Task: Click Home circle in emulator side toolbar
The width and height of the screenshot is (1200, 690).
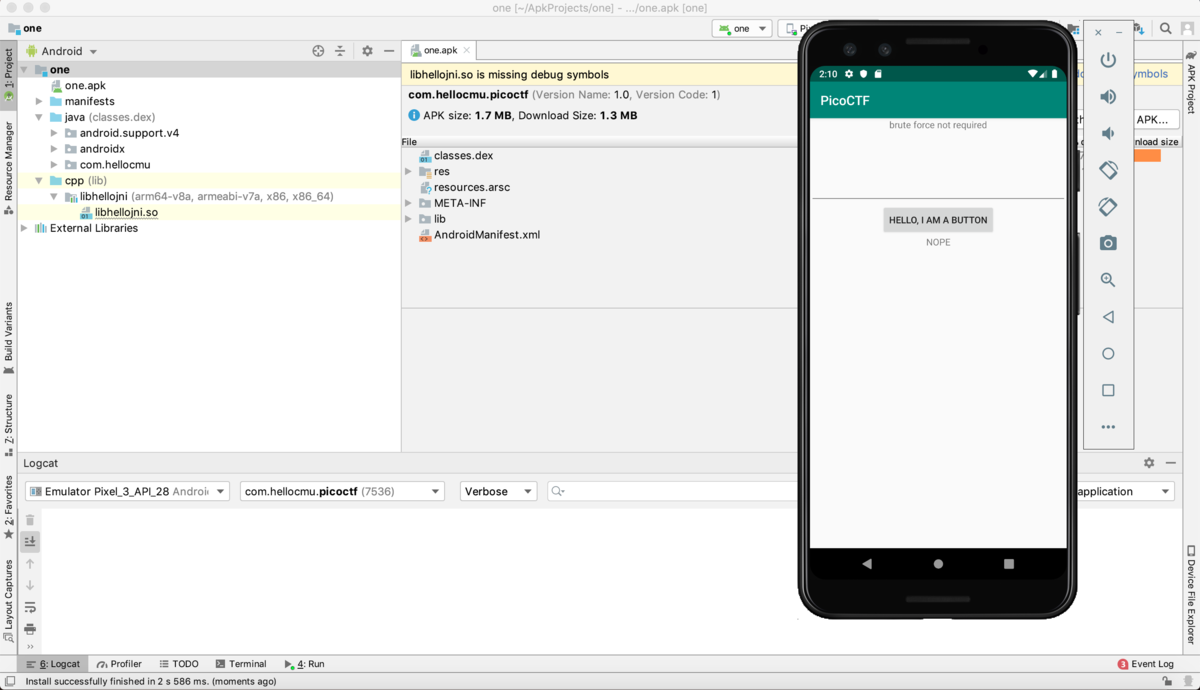Action: click(1108, 354)
